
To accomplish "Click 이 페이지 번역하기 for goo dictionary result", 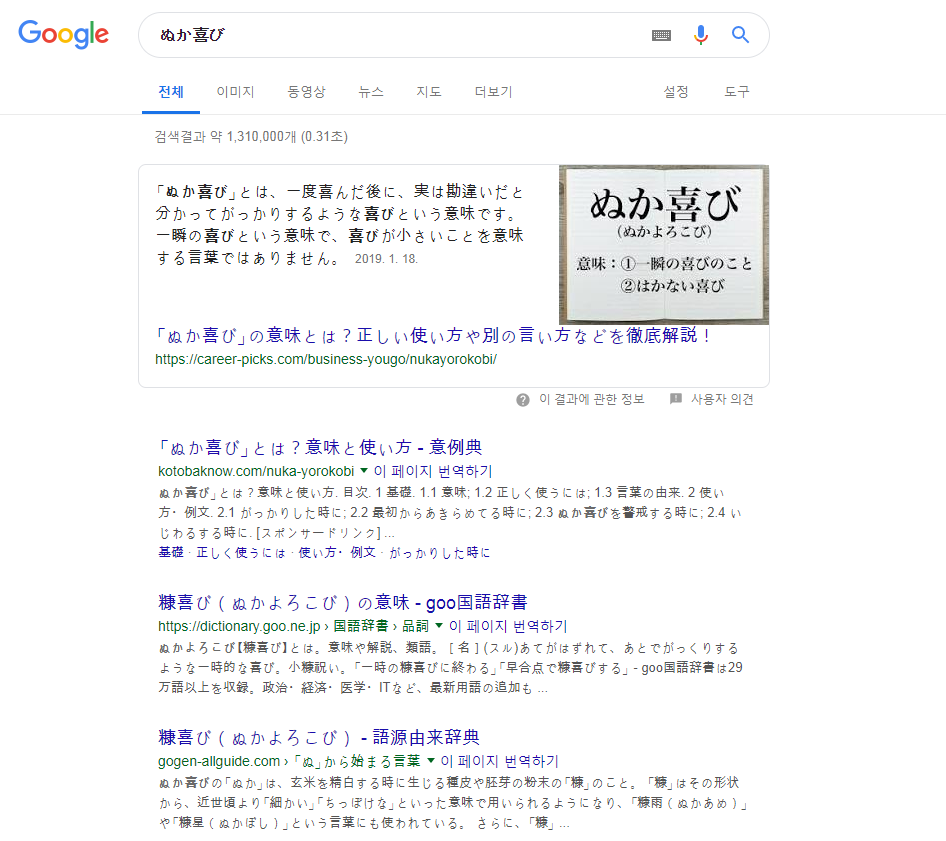I will [509, 626].
